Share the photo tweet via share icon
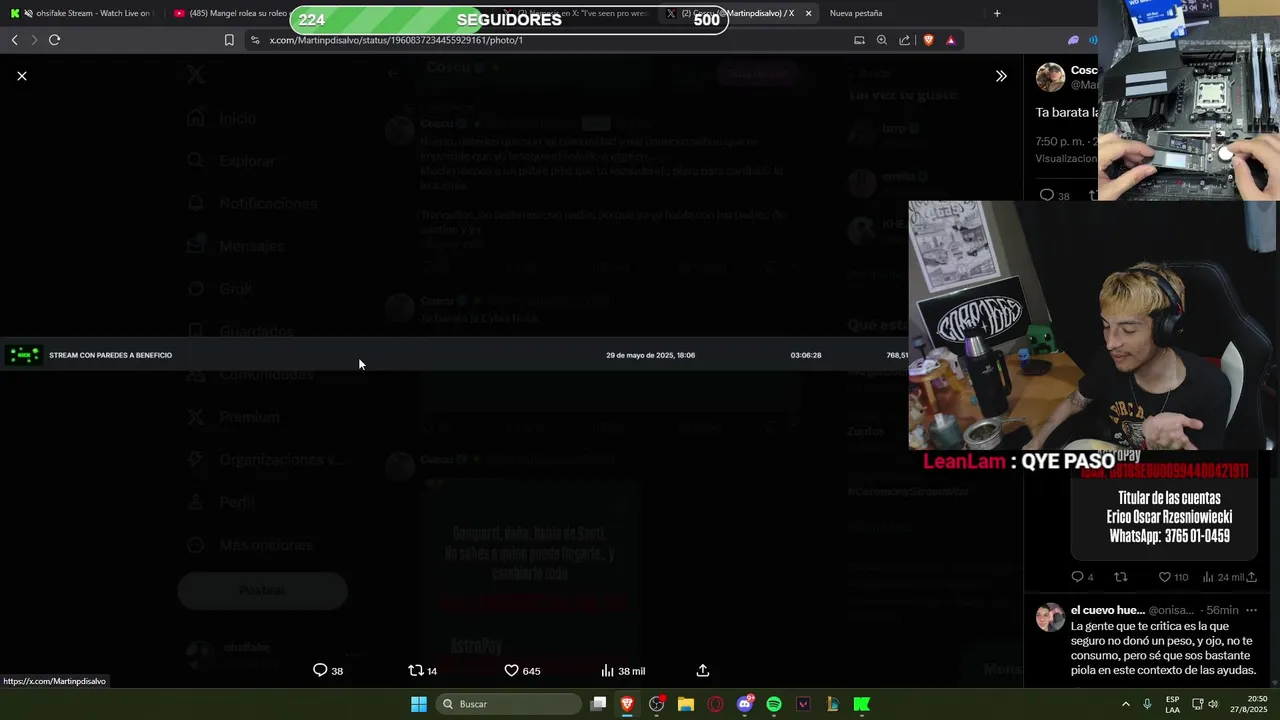This screenshot has height=720, width=1280. (703, 671)
